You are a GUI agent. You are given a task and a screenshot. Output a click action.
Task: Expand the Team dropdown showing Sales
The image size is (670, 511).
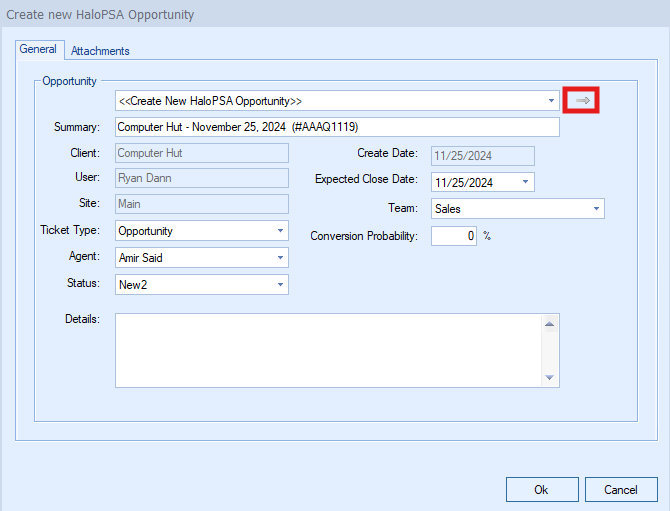coord(597,209)
